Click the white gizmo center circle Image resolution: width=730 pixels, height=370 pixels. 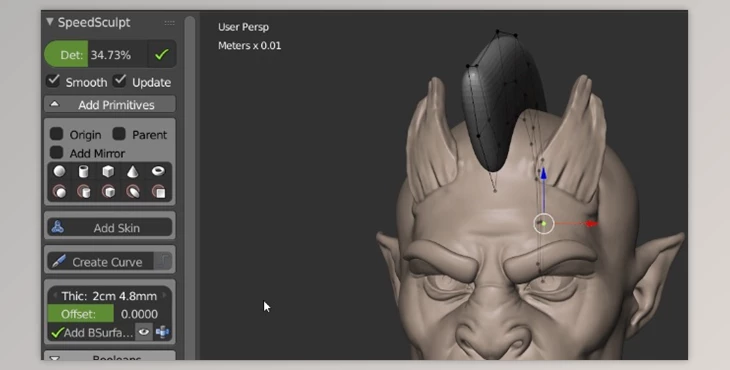point(544,224)
